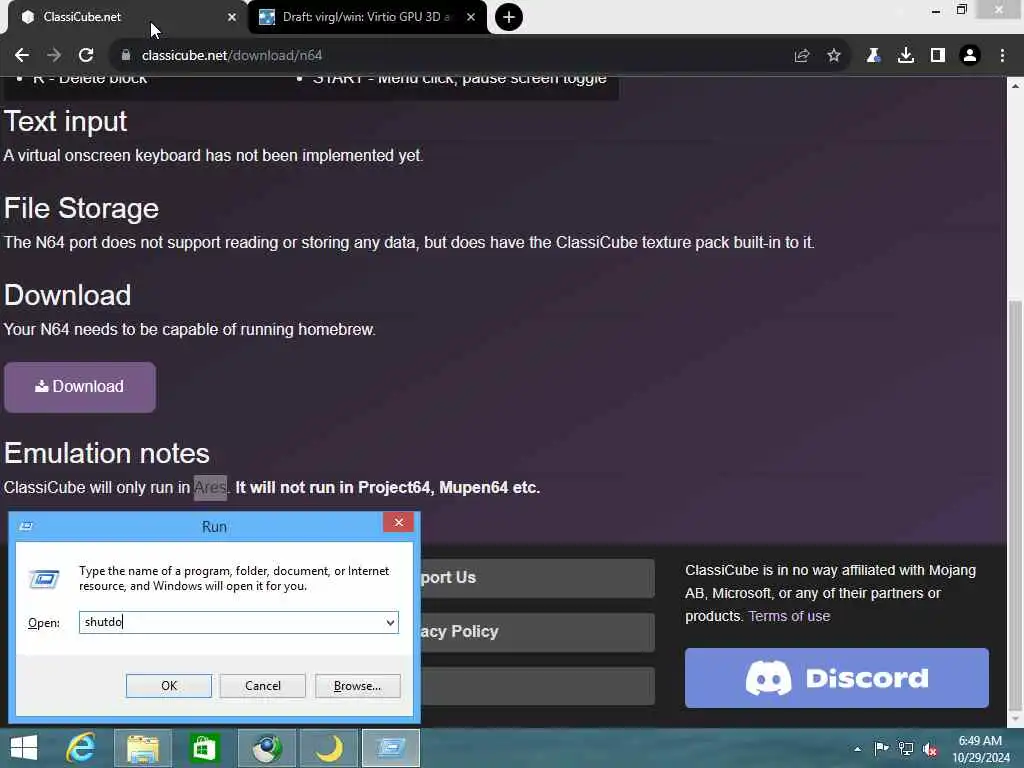Open the browser downloads icon
The height and width of the screenshot is (768, 1024).
(x=906, y=56)
